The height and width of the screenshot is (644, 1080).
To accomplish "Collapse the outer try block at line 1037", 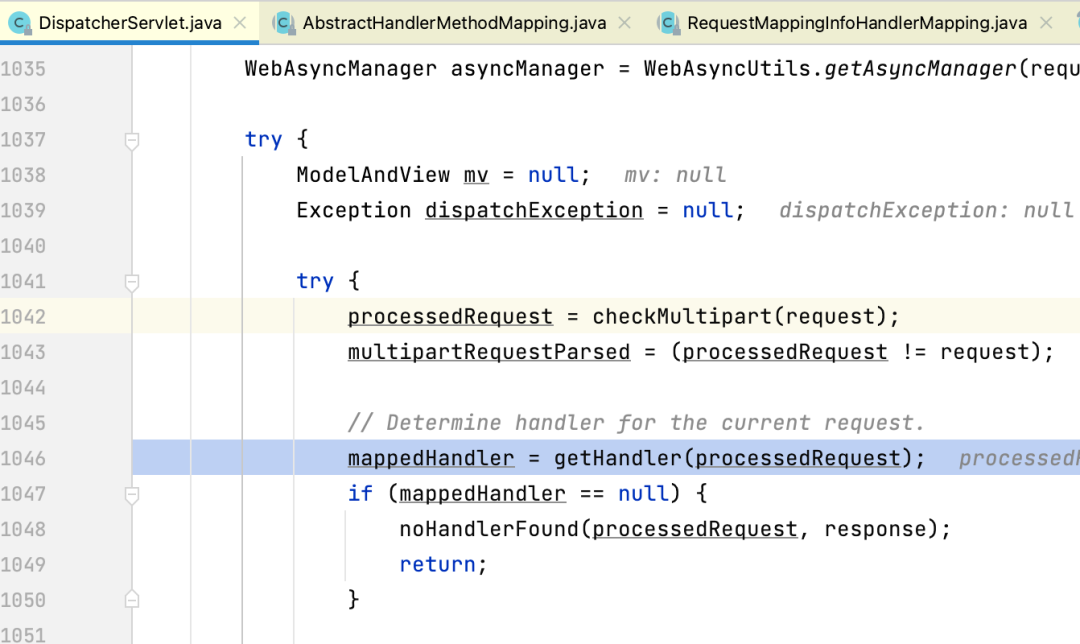I will click(131, 141).
